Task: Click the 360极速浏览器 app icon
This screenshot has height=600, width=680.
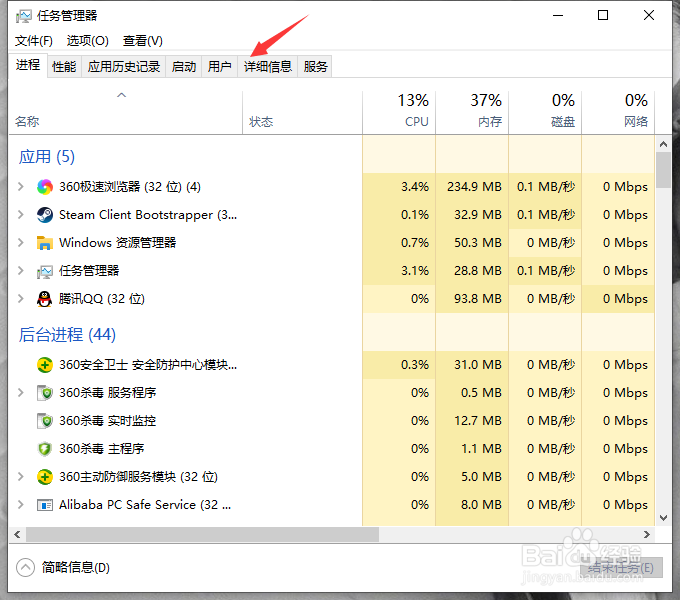Action: [45, 187]
